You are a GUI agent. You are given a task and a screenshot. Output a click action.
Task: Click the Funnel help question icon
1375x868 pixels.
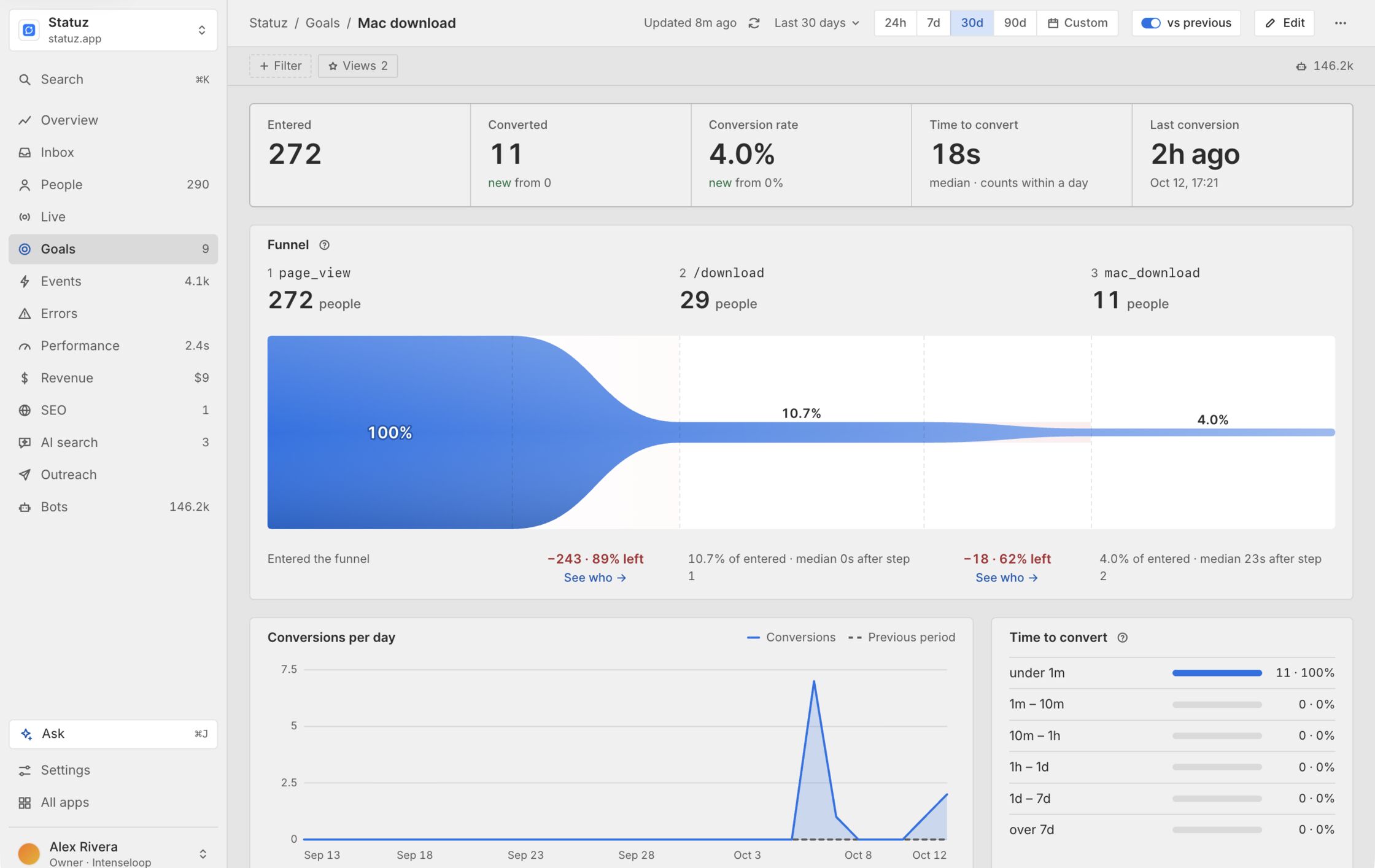pyautogui.click(x=324, y=245)
